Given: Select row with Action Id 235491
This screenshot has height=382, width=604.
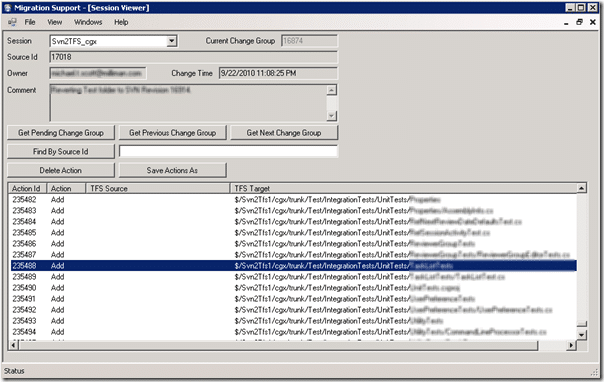Looking at the screenshot, I should coord(293,299).
